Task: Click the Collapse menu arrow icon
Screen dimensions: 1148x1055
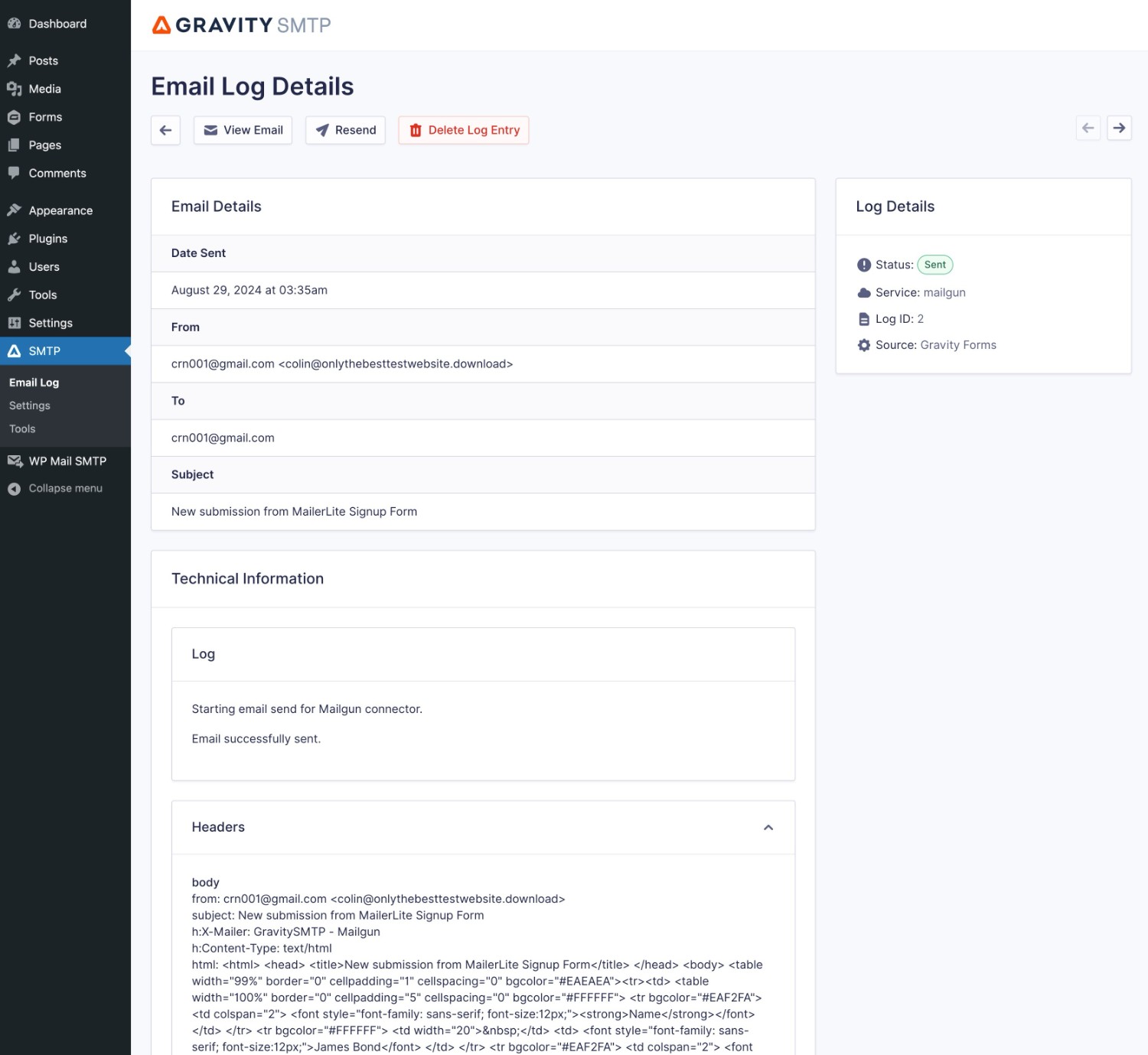Action: click(14, 488)
